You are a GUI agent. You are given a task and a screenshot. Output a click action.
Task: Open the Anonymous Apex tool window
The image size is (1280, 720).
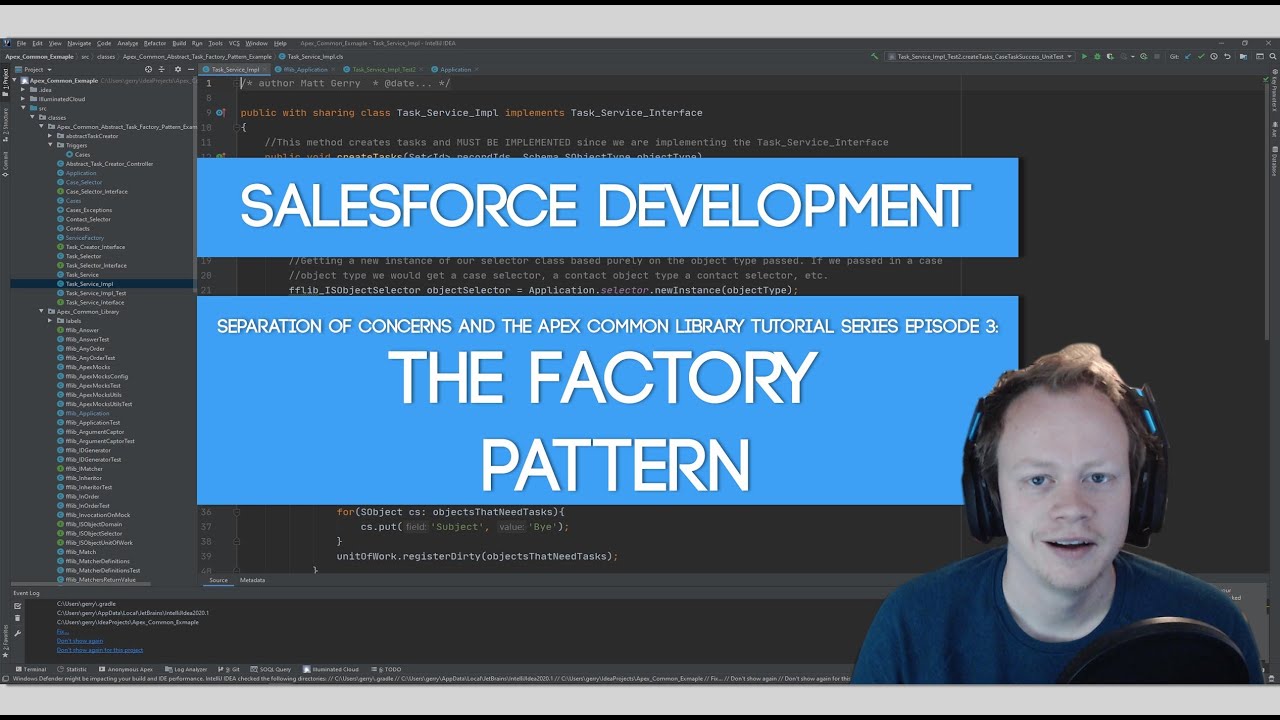126,669
